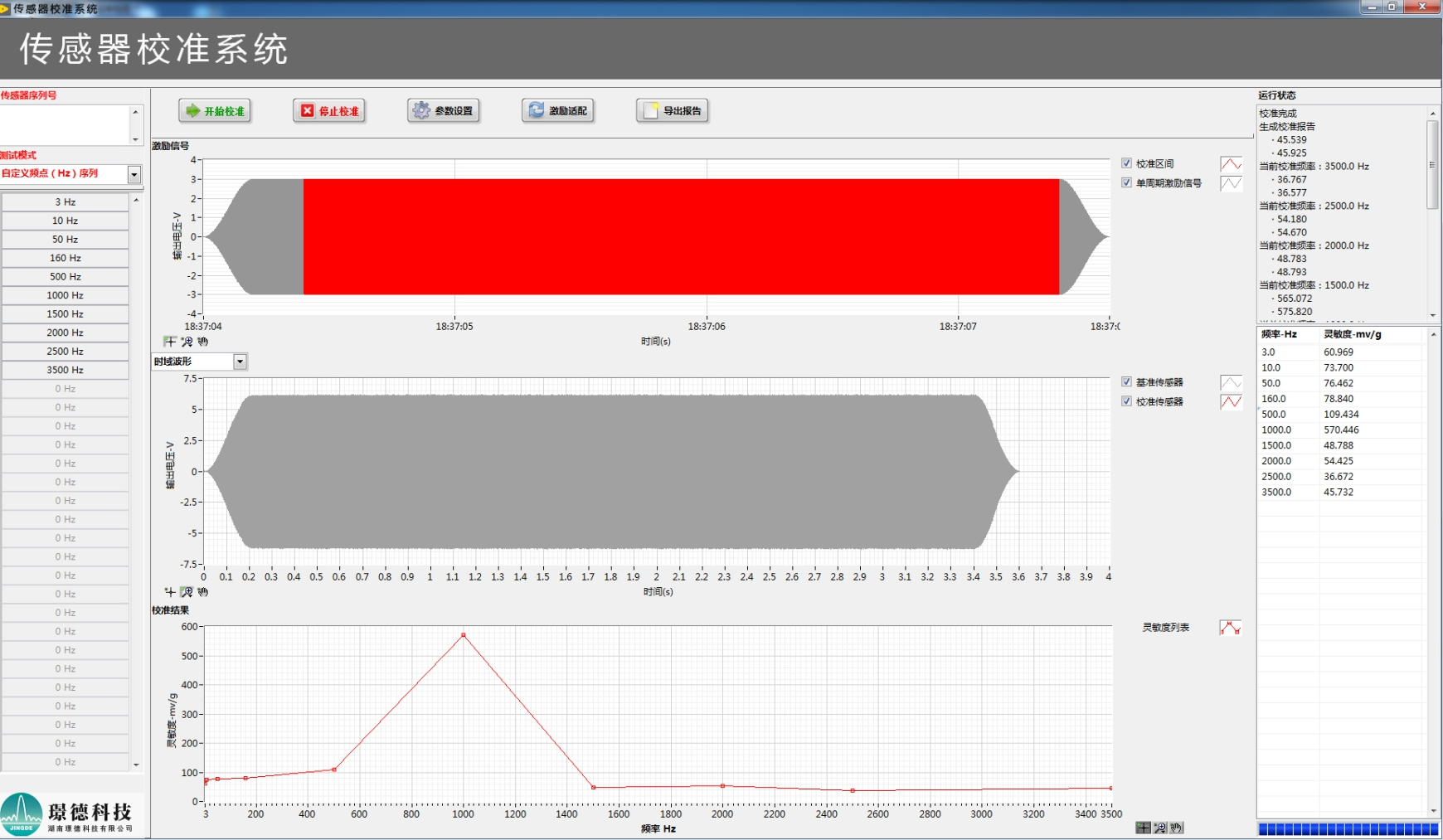Click the 基准传感器 plot legend icon
This screenshot has height=840, width=1443.
(1232, 382)
